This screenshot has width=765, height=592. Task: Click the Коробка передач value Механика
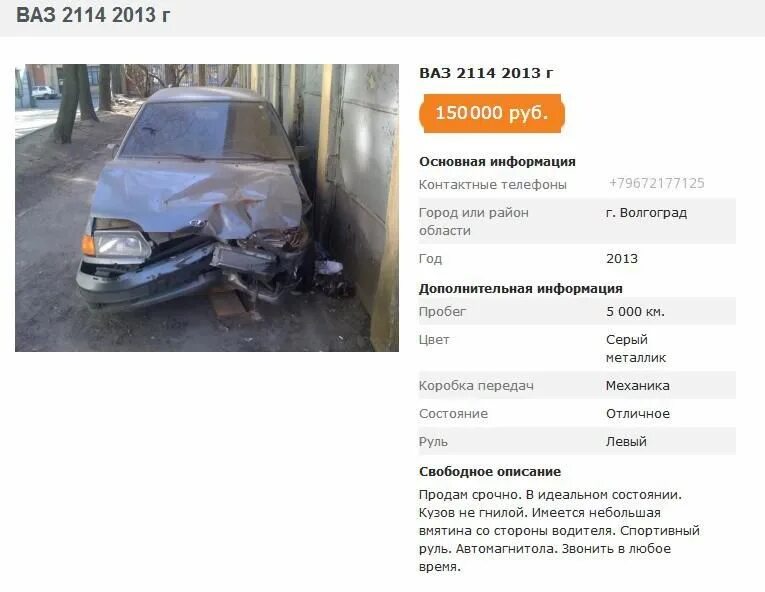637,386
